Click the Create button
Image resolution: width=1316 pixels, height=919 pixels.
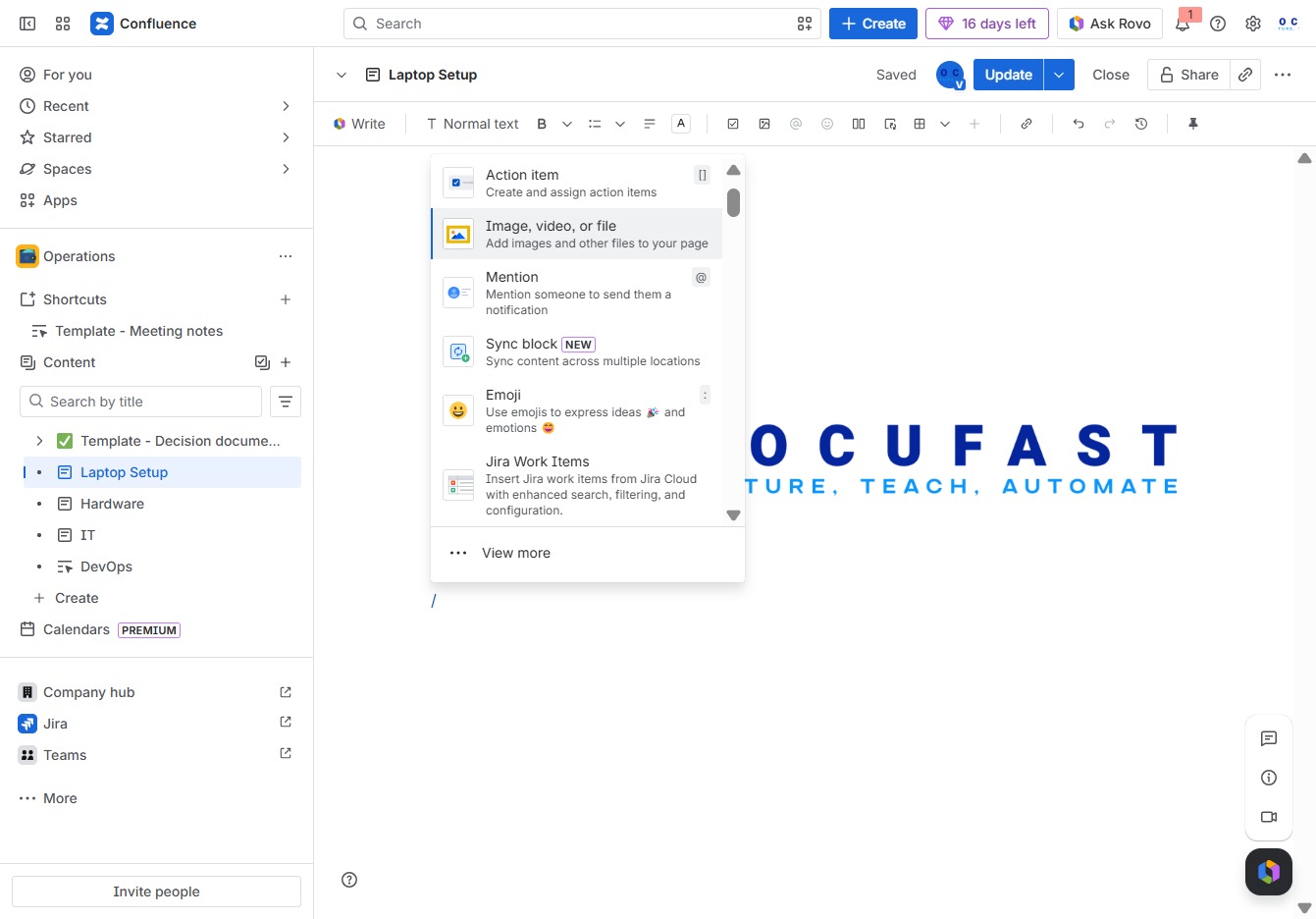(873, 24)
